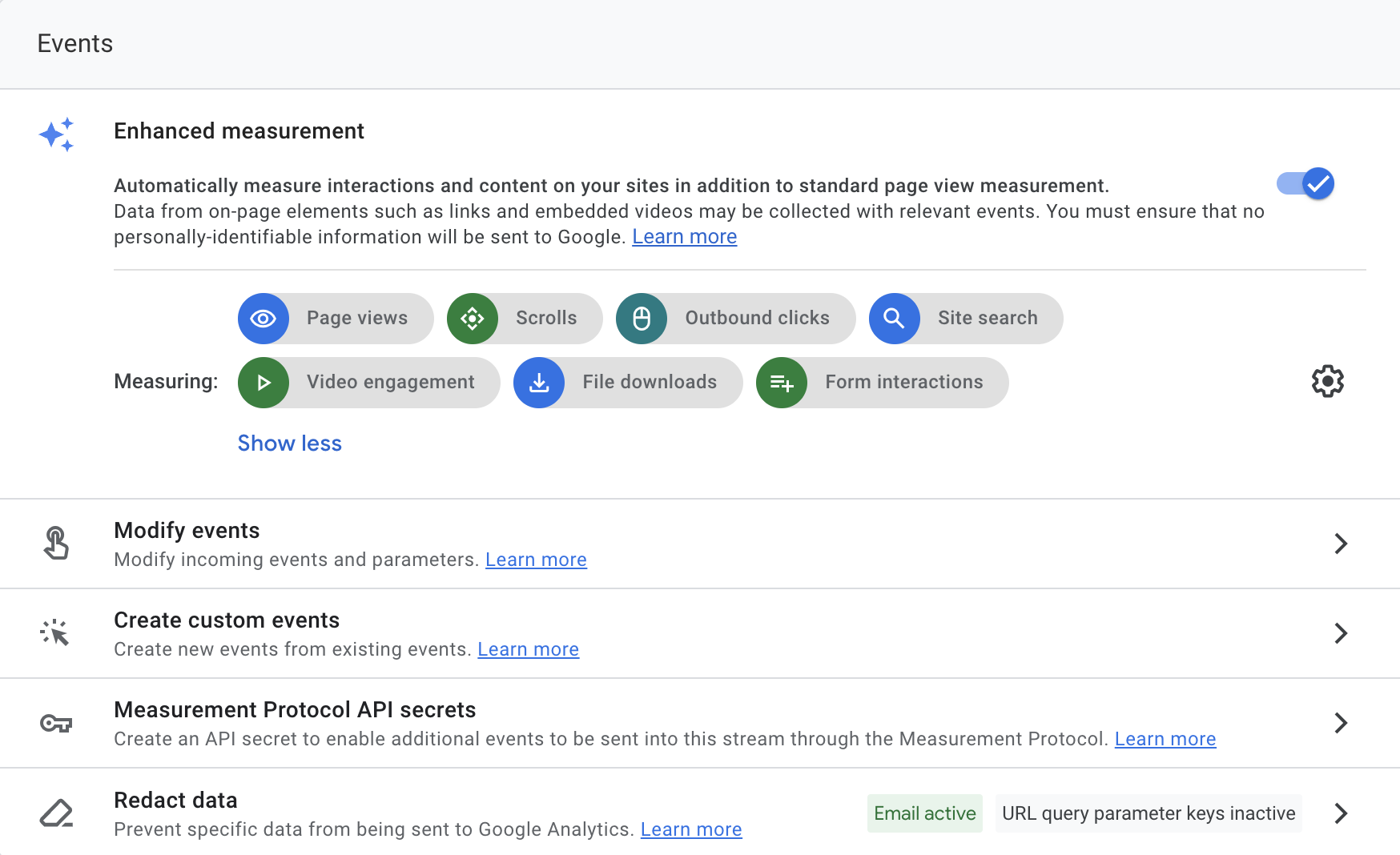
Task: Click the Create custom events cursor icon
Action: 57,632
